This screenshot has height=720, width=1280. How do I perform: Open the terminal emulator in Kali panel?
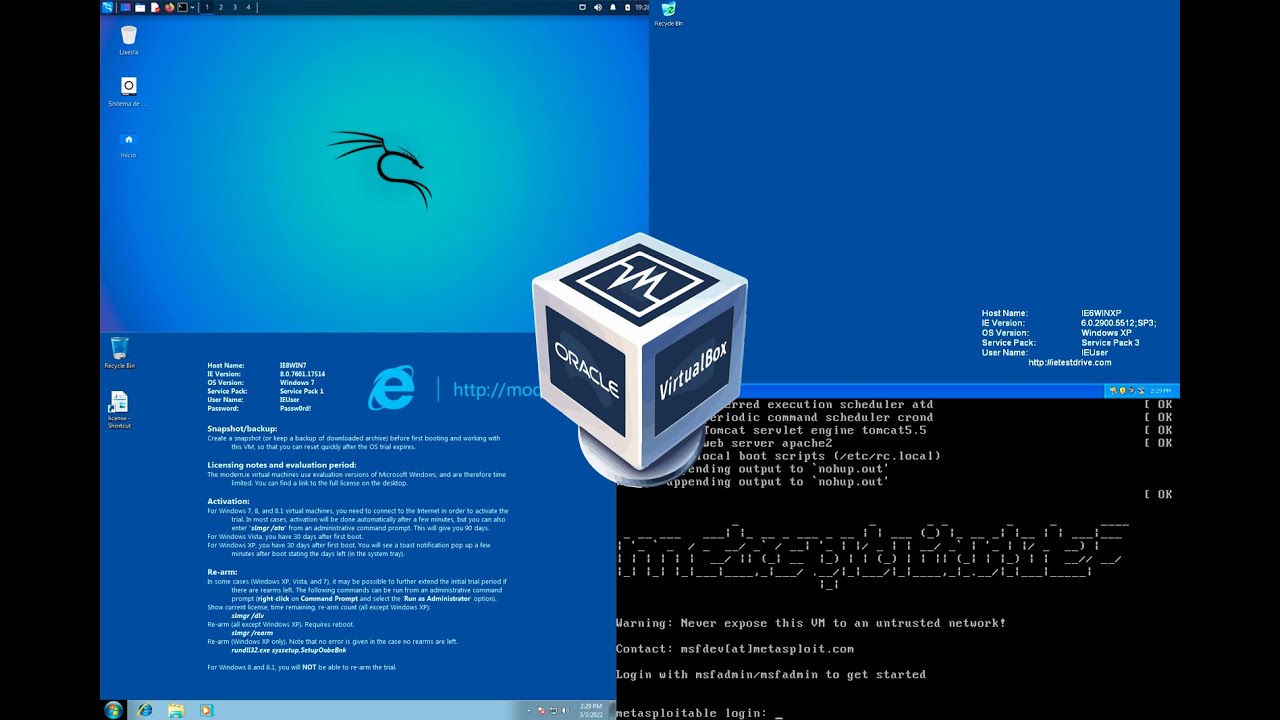coord(182,7)
